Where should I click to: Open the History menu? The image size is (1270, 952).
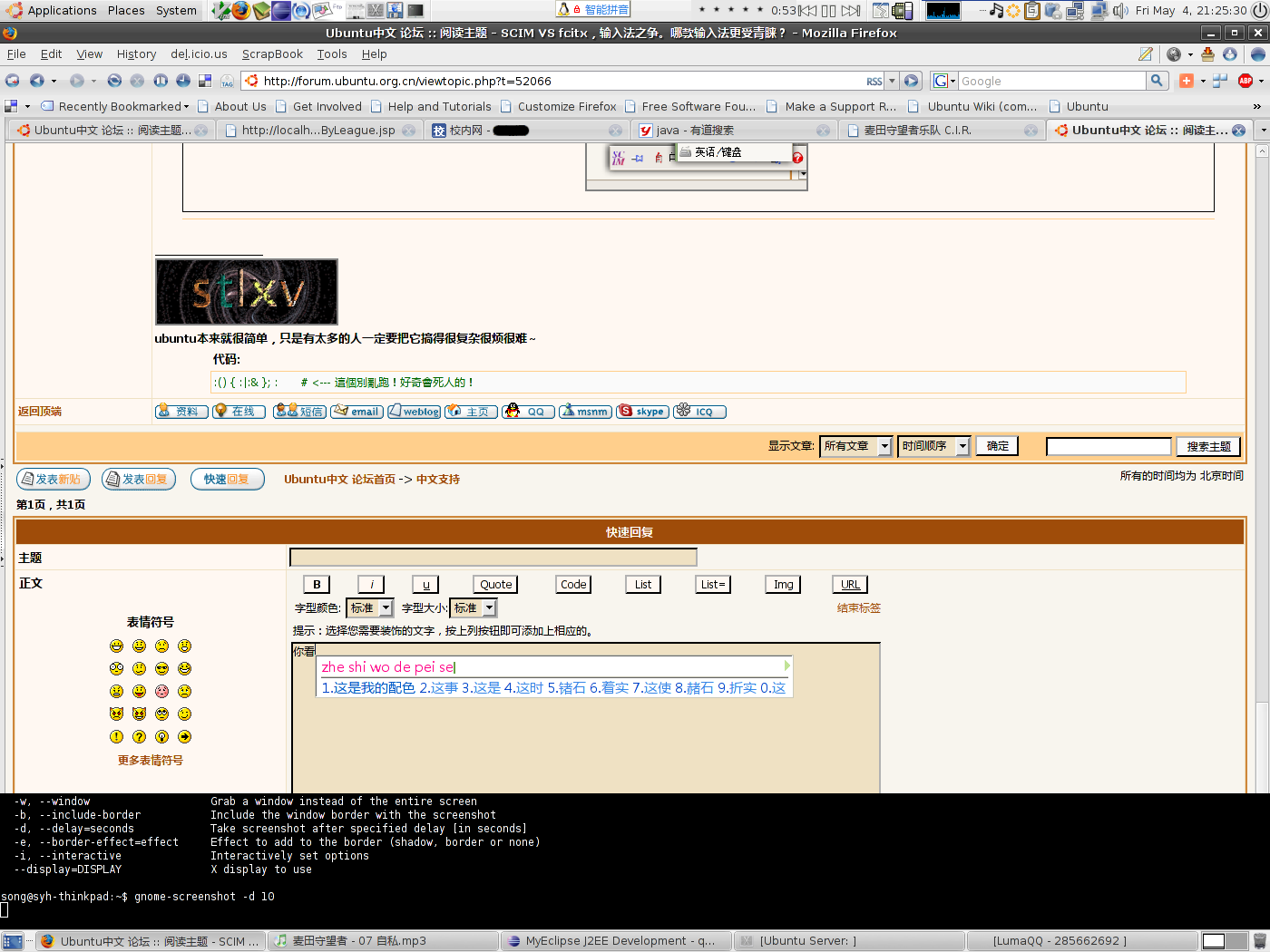tap(136, 54)
